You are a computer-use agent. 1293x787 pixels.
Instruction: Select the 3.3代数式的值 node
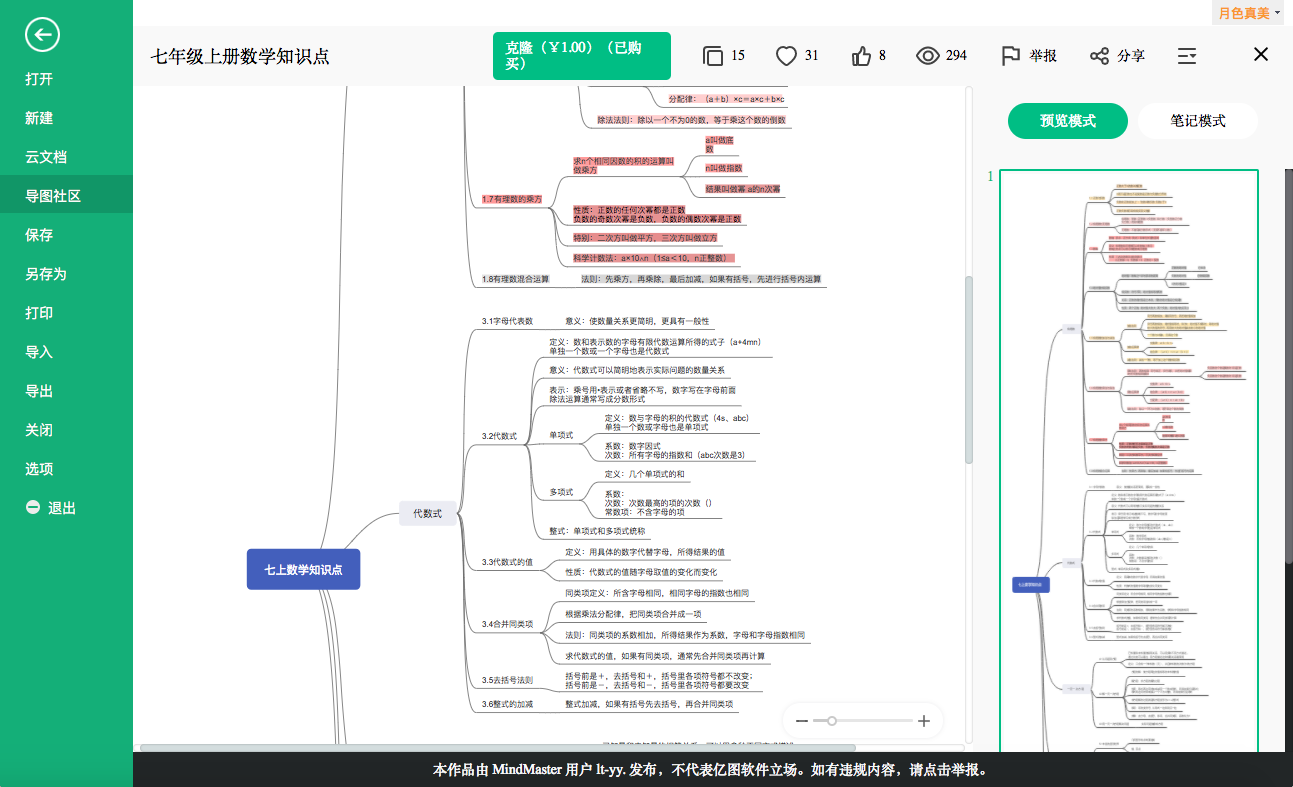(507, 562)
